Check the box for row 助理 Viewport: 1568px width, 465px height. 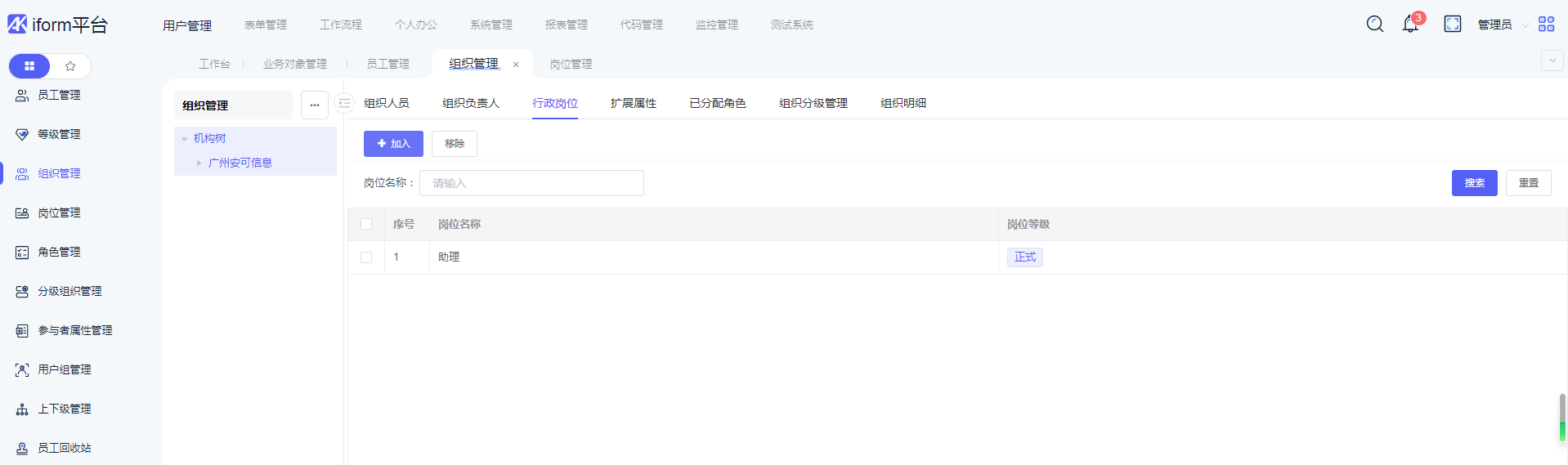(366, 257)
